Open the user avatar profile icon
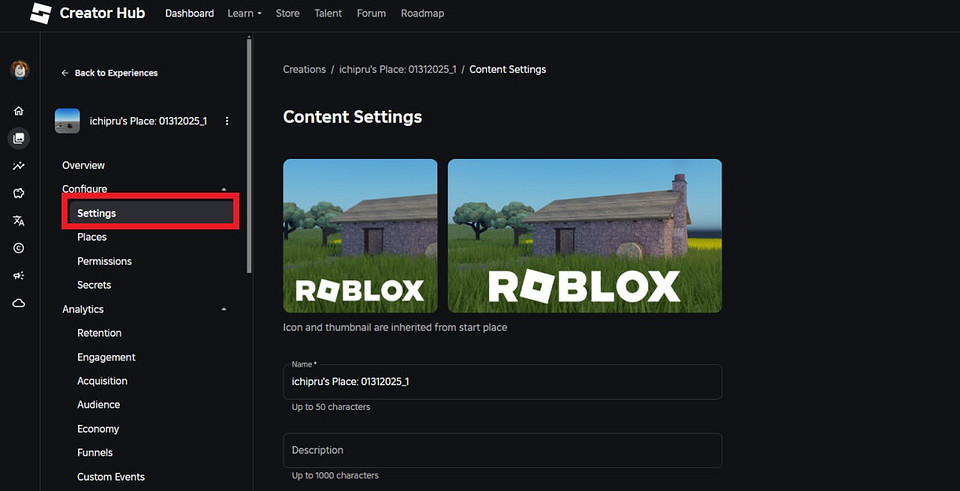 pyautogui.click(x=19, y=70)
